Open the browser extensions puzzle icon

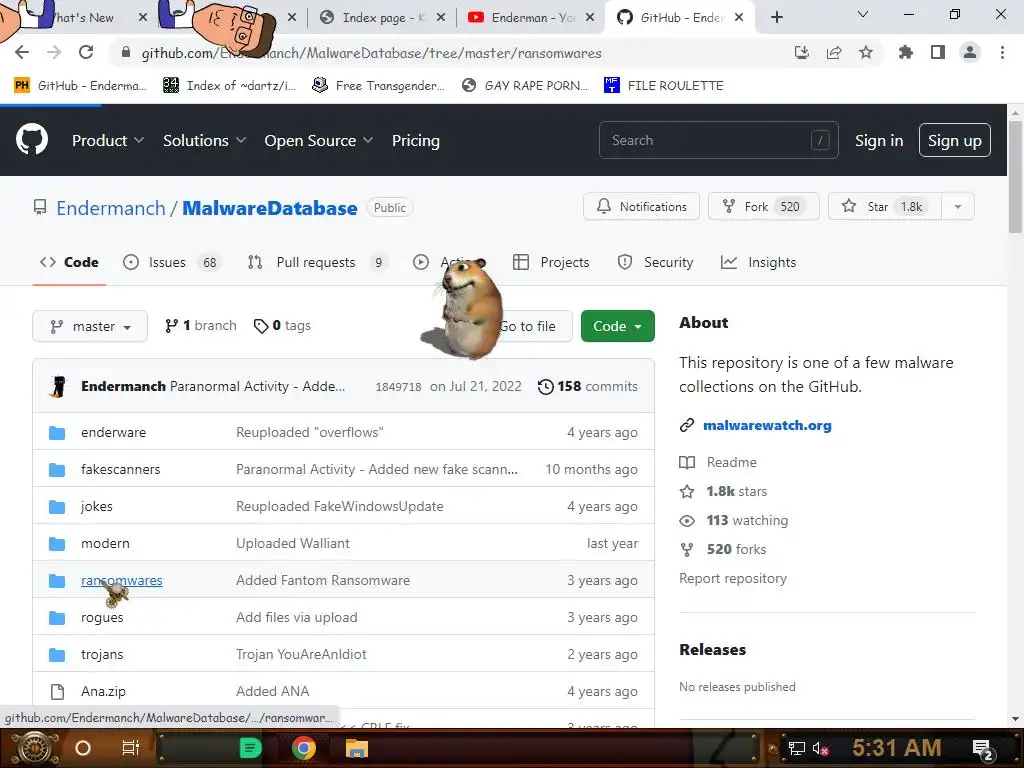[x=905, y=52]
